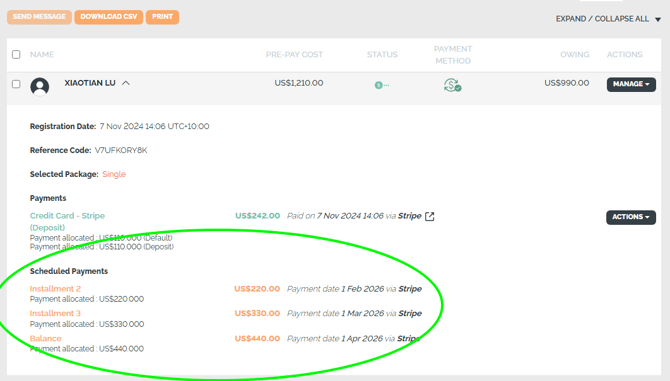Click the Single package link

click(x=114, y=174)
